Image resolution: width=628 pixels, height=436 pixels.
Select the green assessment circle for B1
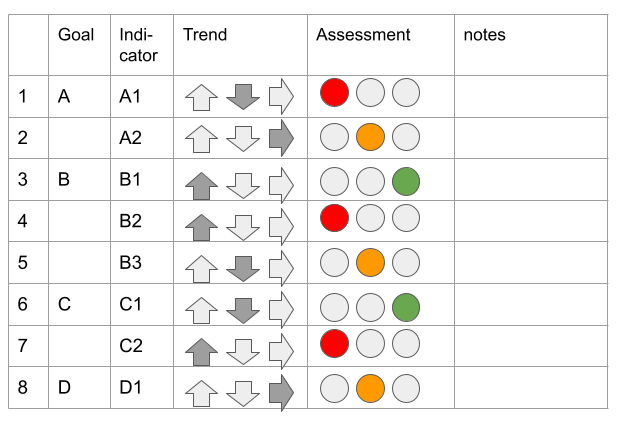point(406,182)
